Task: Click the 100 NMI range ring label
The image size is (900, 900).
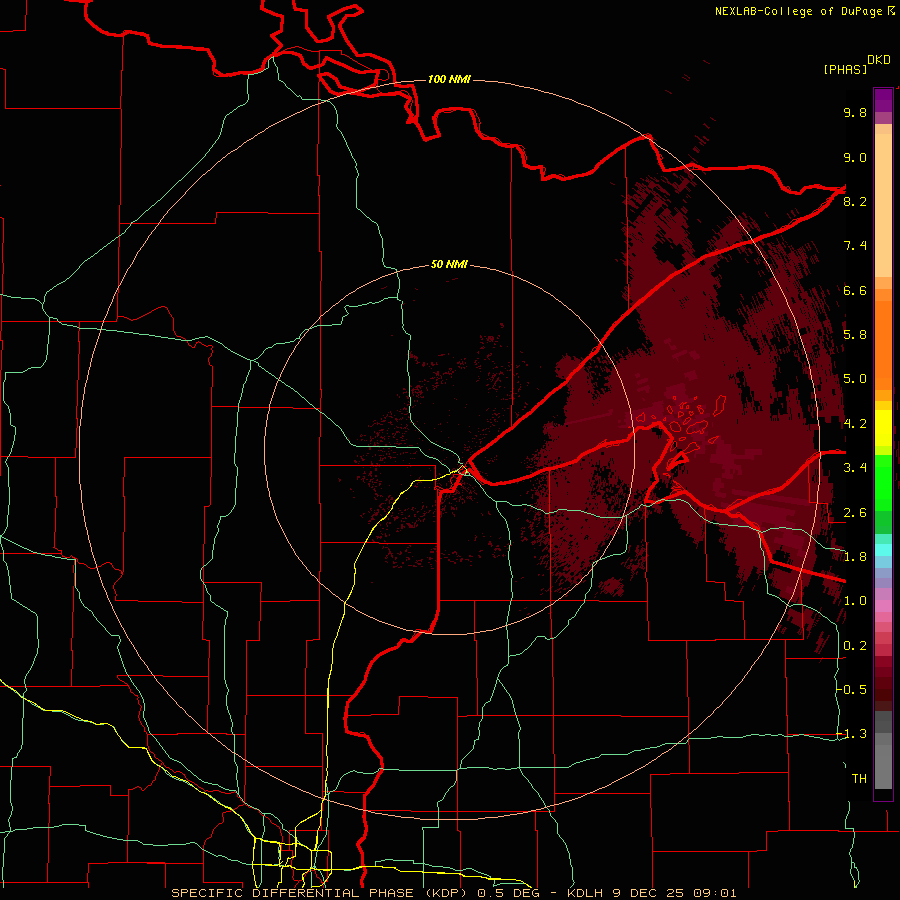Action: point(449,79)
